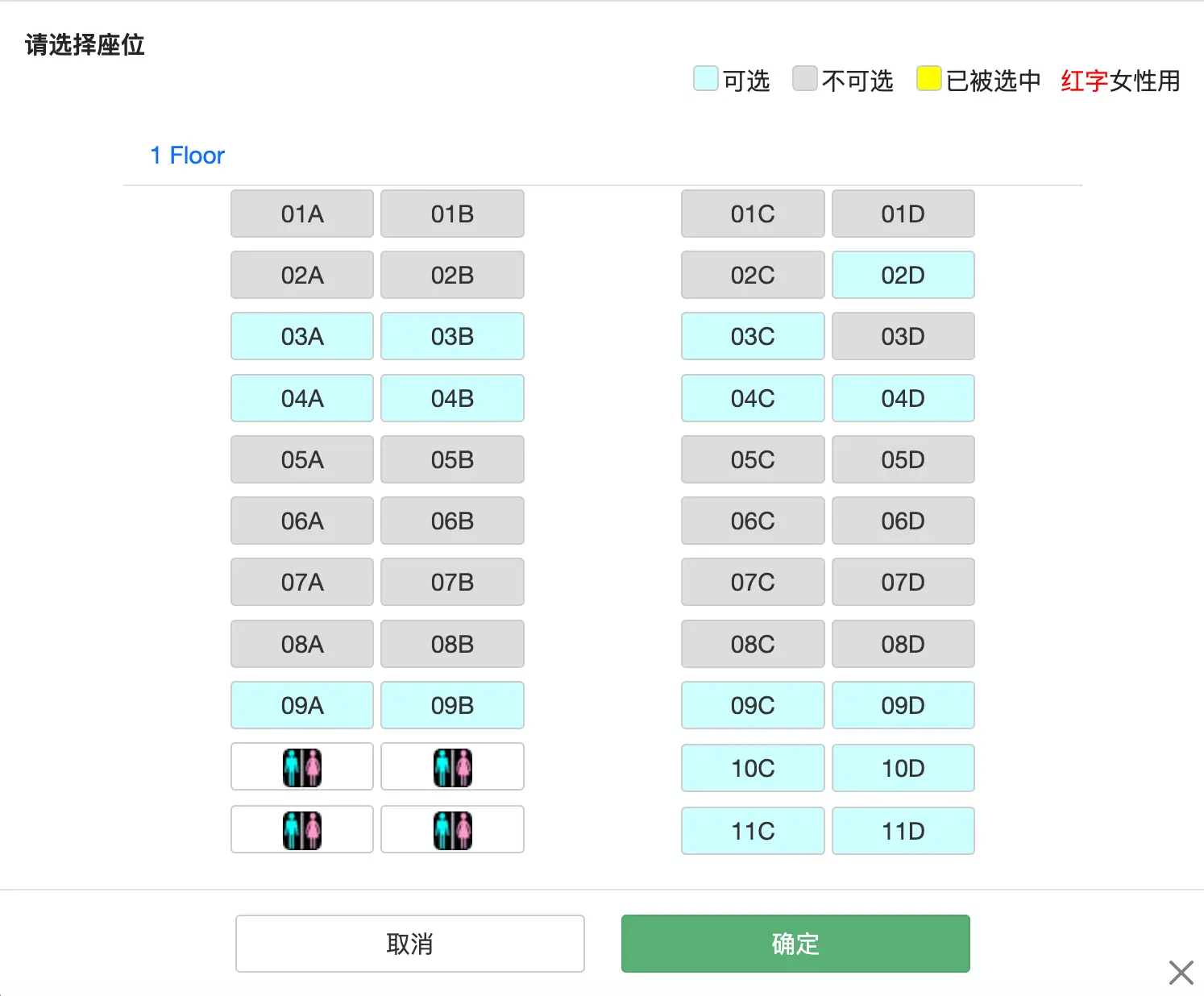This screenshot has width=1204, height=996.
Task: Click the yellow 已被选中 legend swatch
Action: (929, 79)
